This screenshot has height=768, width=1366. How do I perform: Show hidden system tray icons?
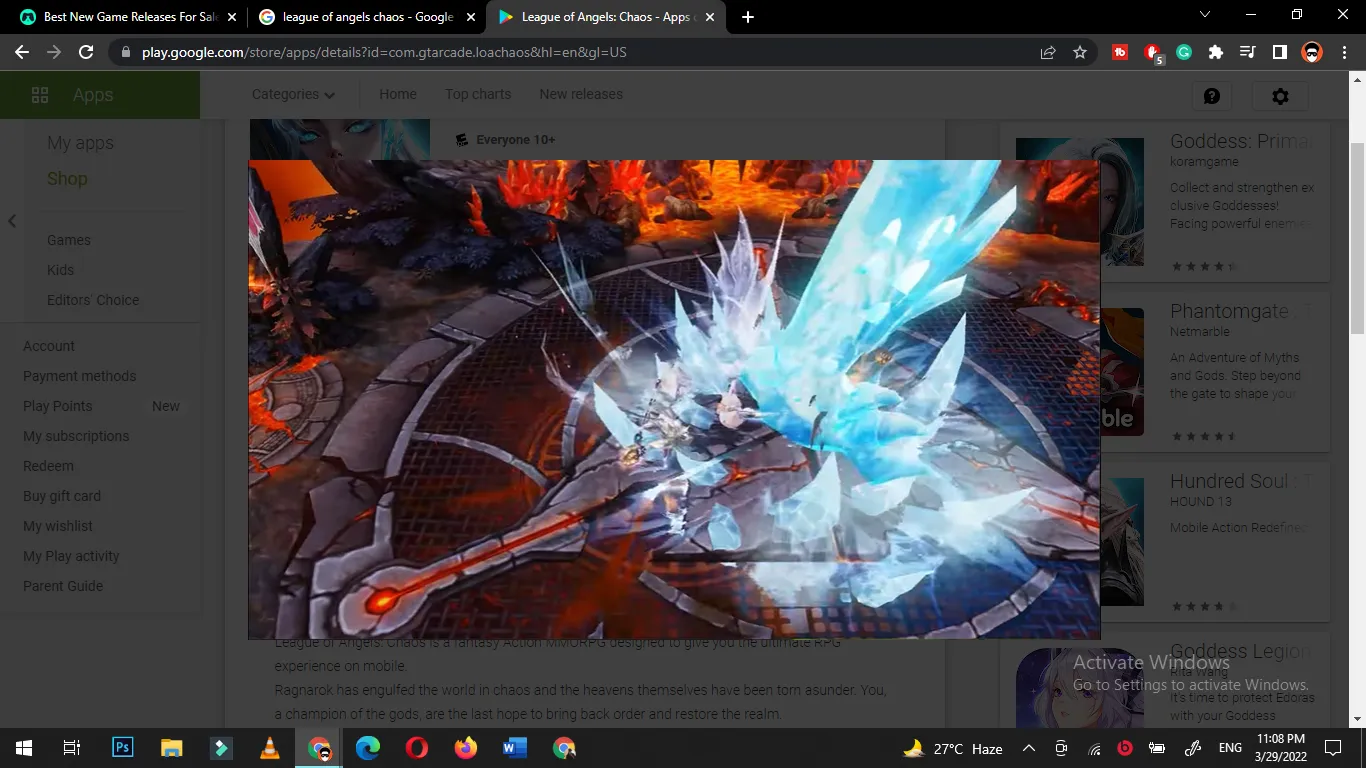point(1028,748)
